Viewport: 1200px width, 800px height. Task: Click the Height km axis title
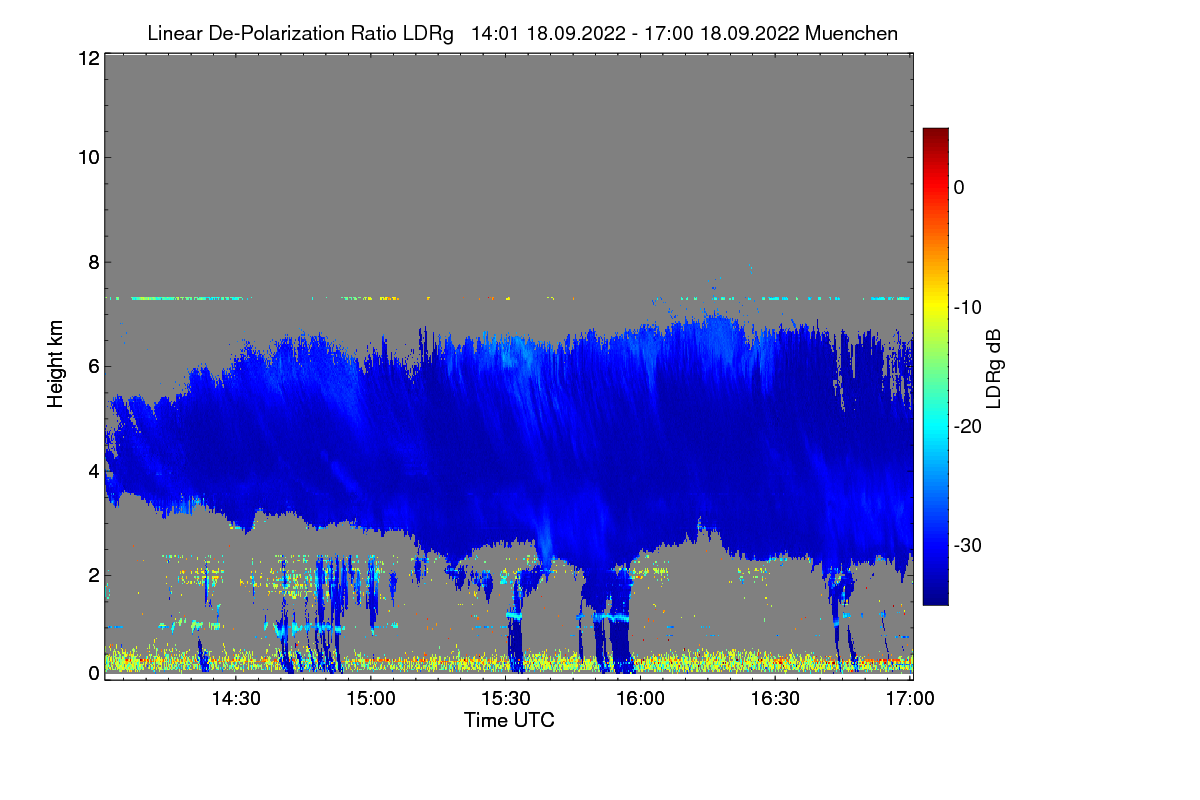pos(56,365)
